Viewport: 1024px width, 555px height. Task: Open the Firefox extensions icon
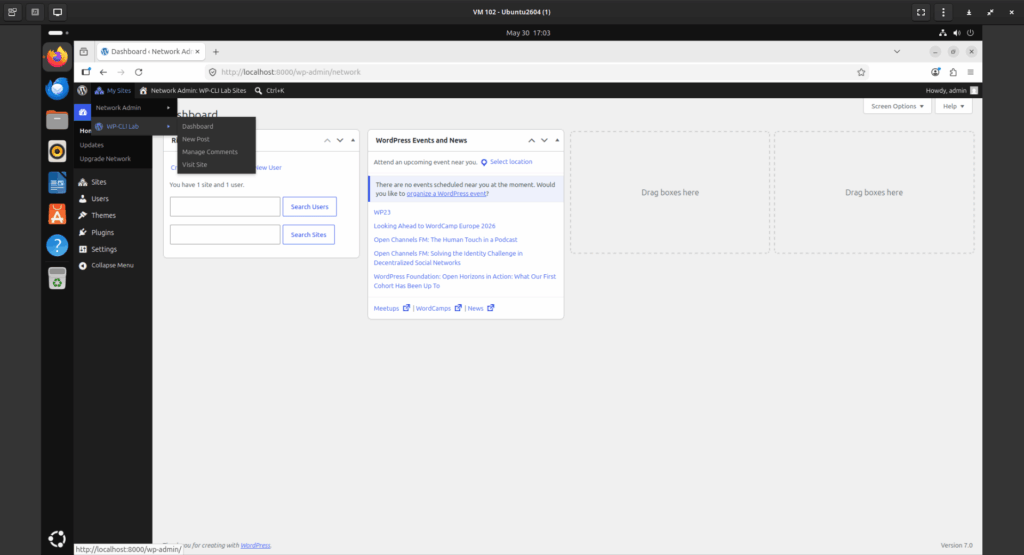click(x=953, y=72)
